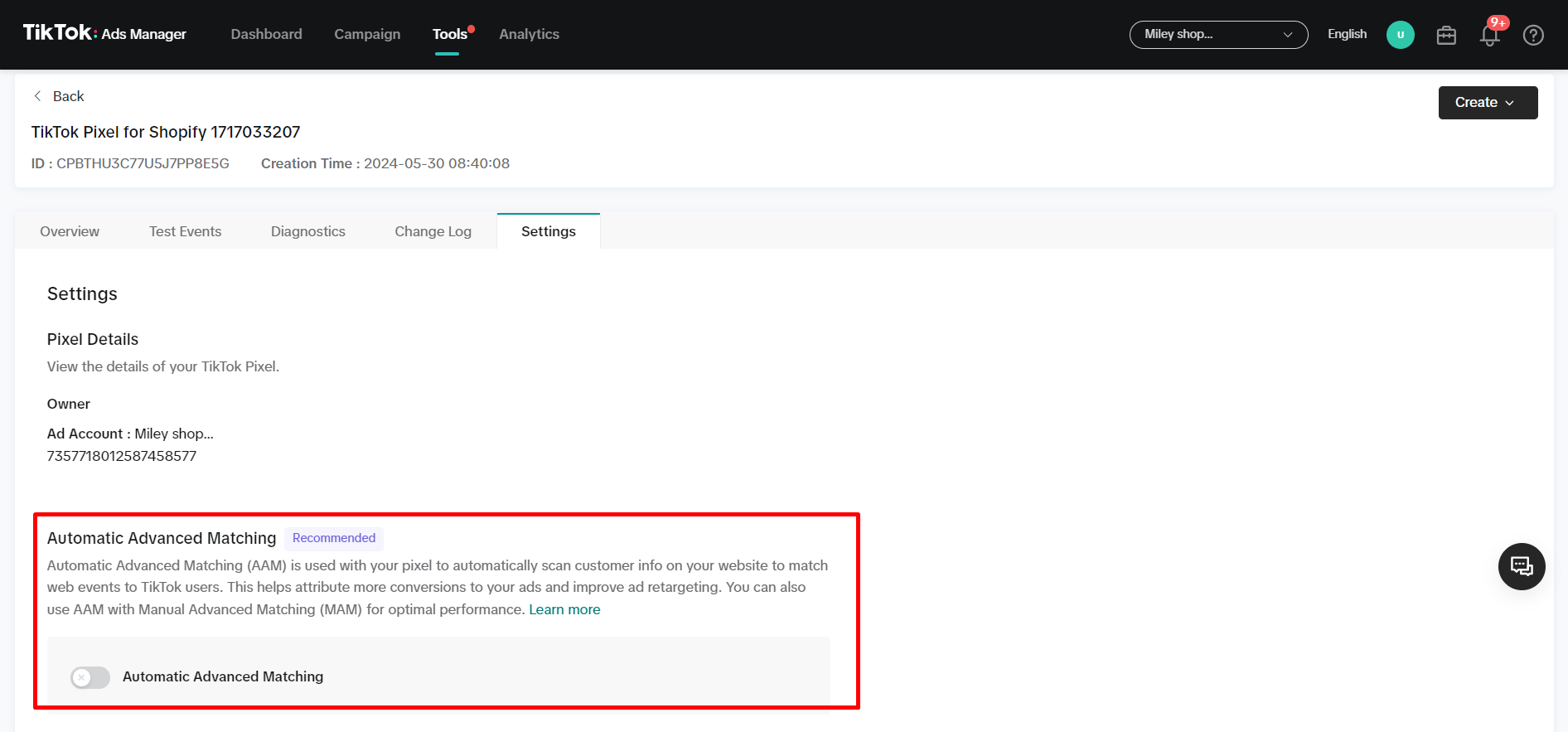Open the Campaign menu item
This screenshot has width=1568, height=732.
[x=367, y=34]
